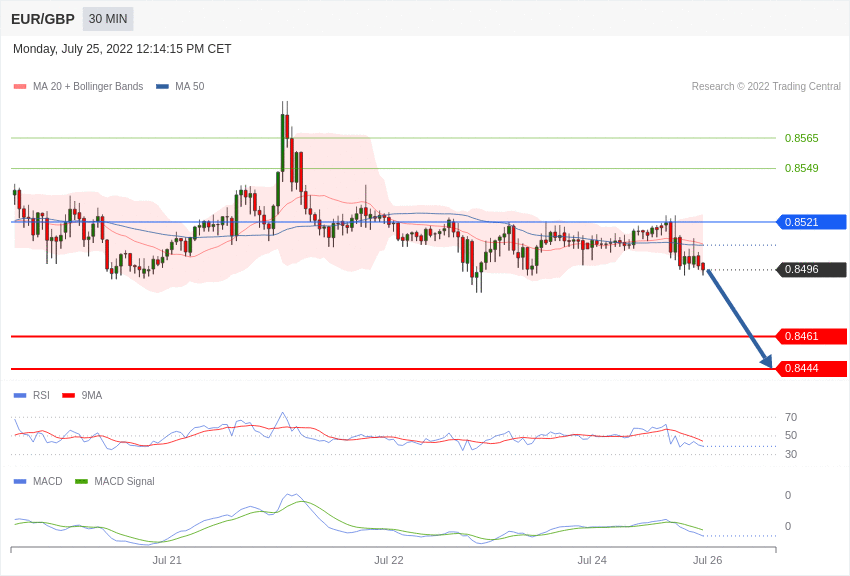850x576 pixels.
Task: Click the green MACD Signal legend swatch
Action: point(81,481)
